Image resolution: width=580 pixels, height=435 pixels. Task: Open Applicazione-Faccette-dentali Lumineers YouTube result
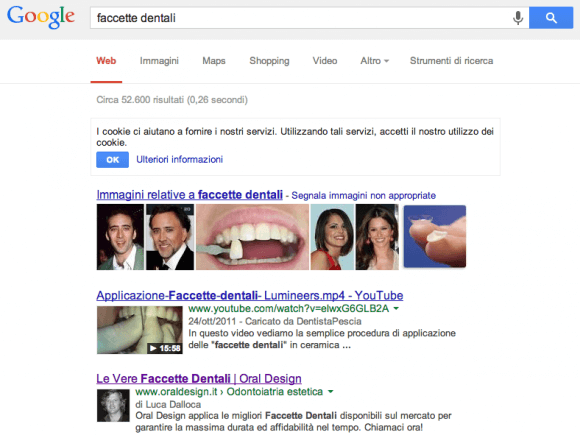[x=250, y=296]
